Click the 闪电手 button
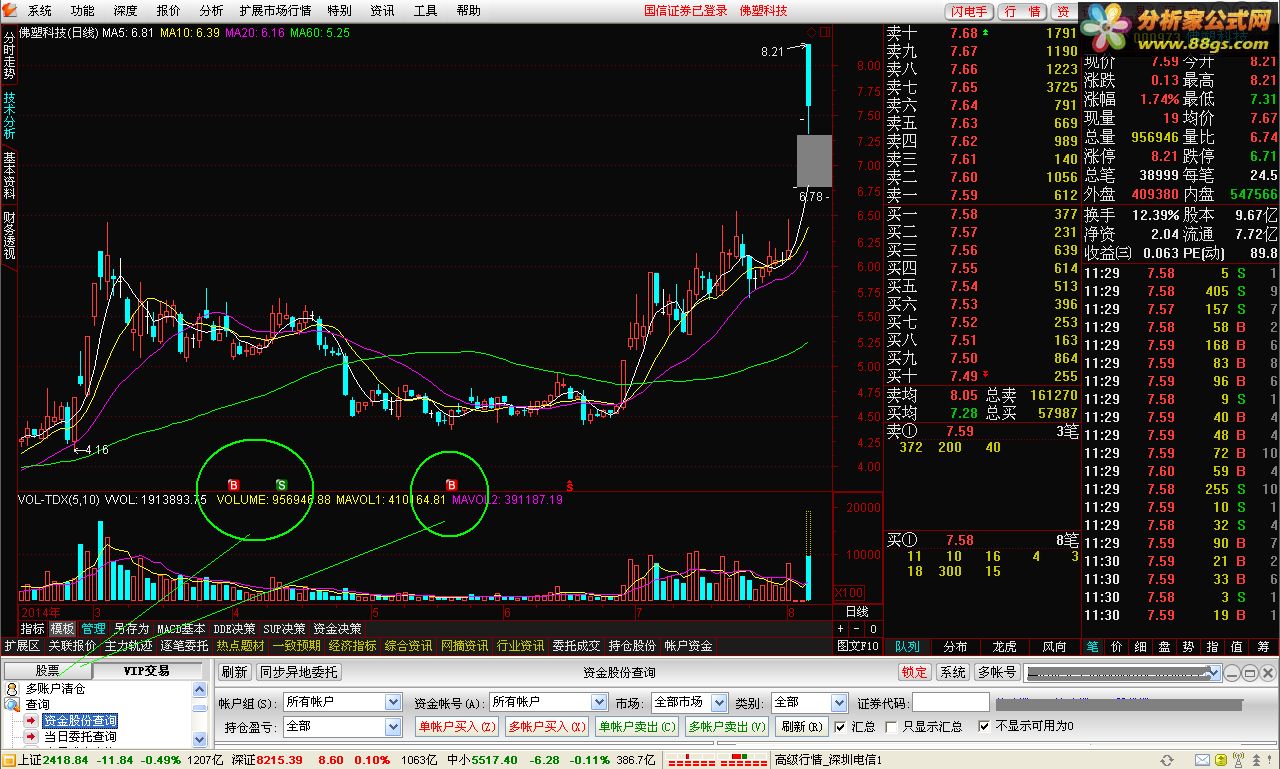The image size is (1280, 769). click(x=970, y=11)
